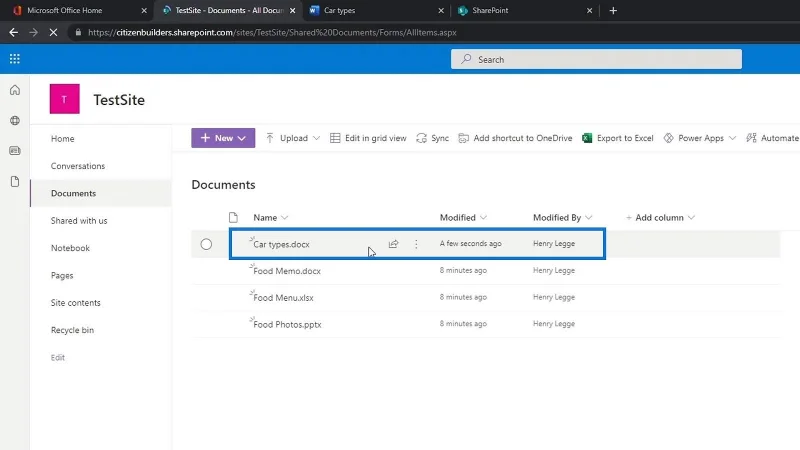
Task: Open the Food Photos.pptx file
Action: (x=287, y=324)
